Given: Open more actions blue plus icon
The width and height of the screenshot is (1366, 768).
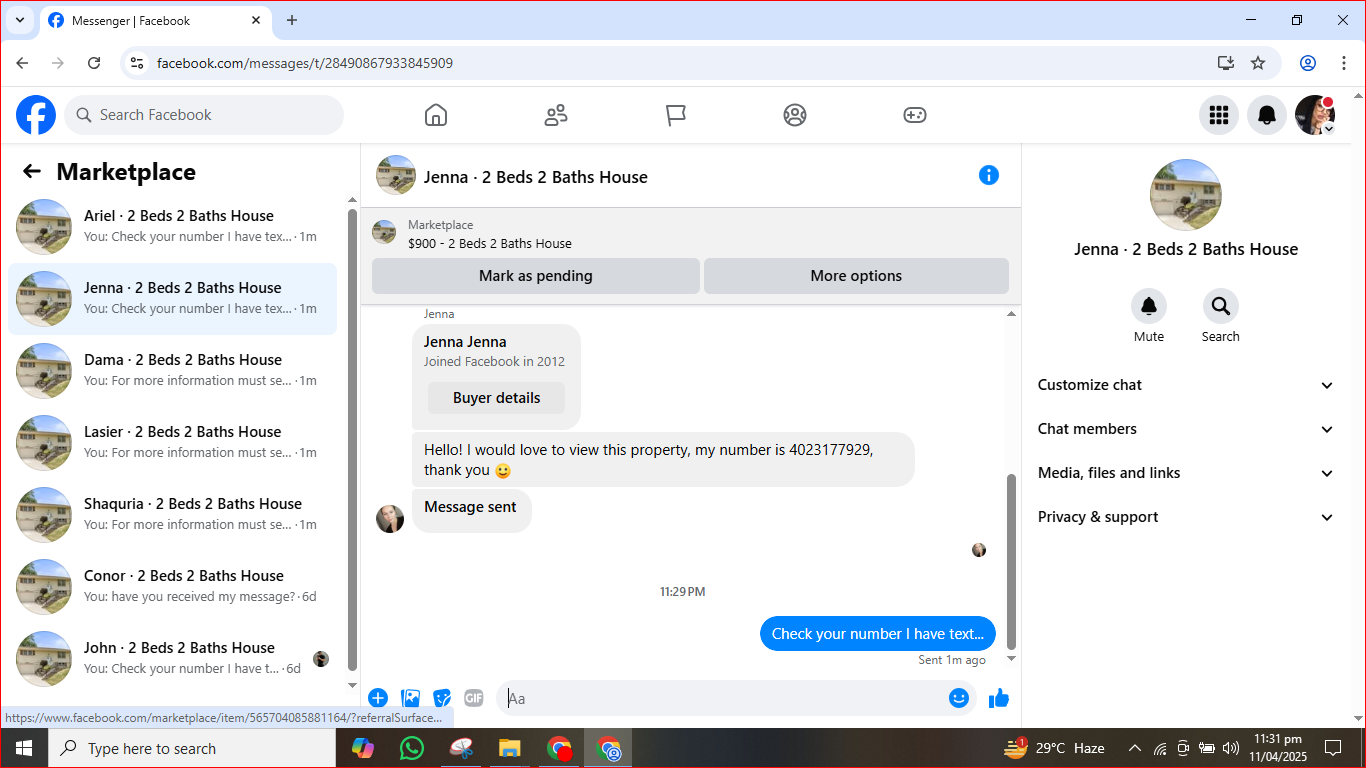Looking at the screenshot, I should pos(378,698).
